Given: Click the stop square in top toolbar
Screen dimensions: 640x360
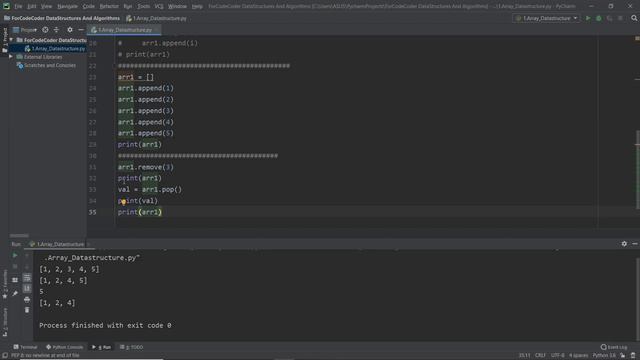Looking at the screenshot, I should click(x=620, y=18).
